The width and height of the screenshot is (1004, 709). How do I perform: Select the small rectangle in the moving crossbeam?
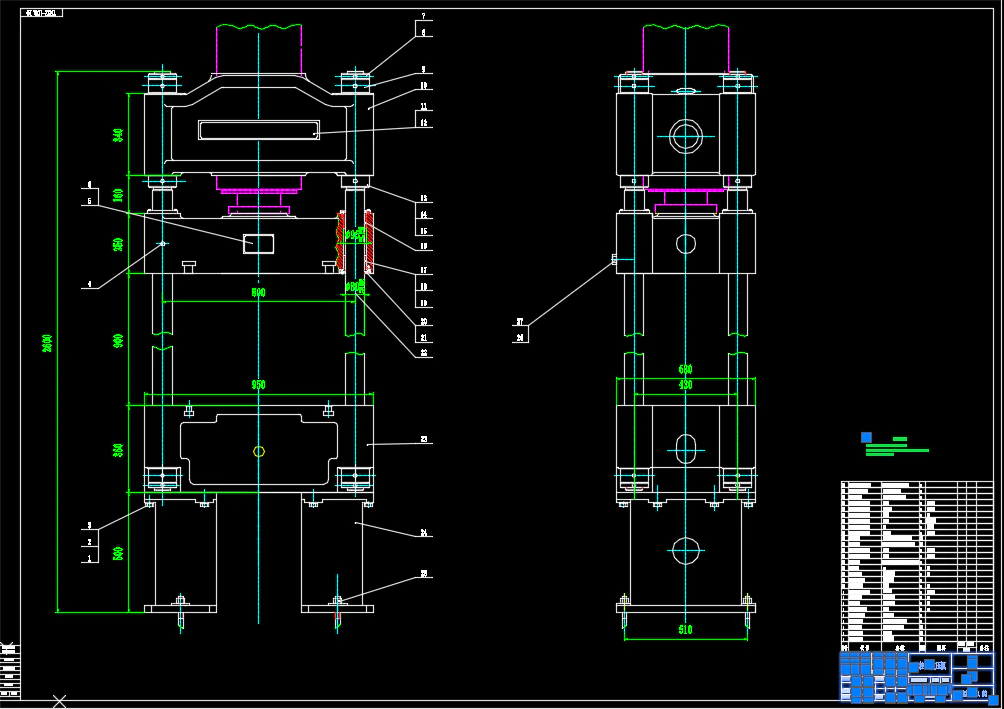click(259, 243)
